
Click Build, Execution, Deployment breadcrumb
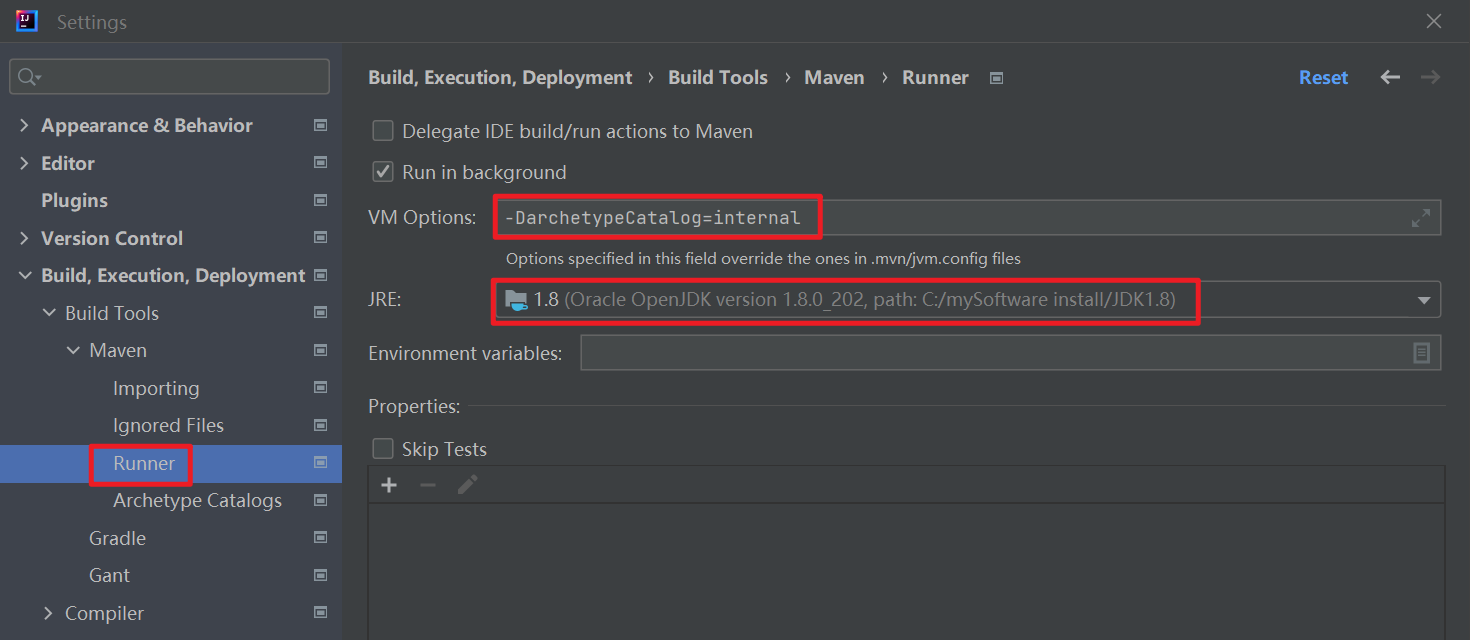[500, 78]
